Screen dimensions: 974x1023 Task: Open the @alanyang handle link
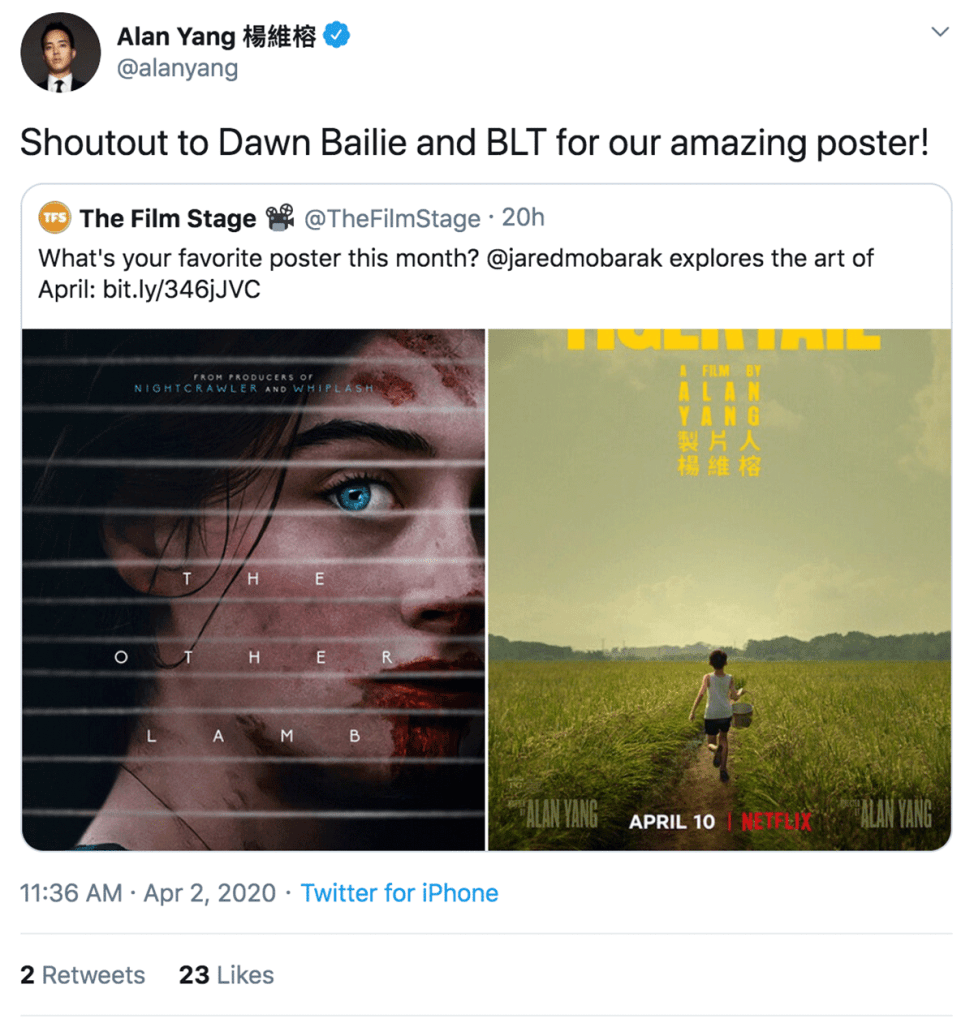177,69
